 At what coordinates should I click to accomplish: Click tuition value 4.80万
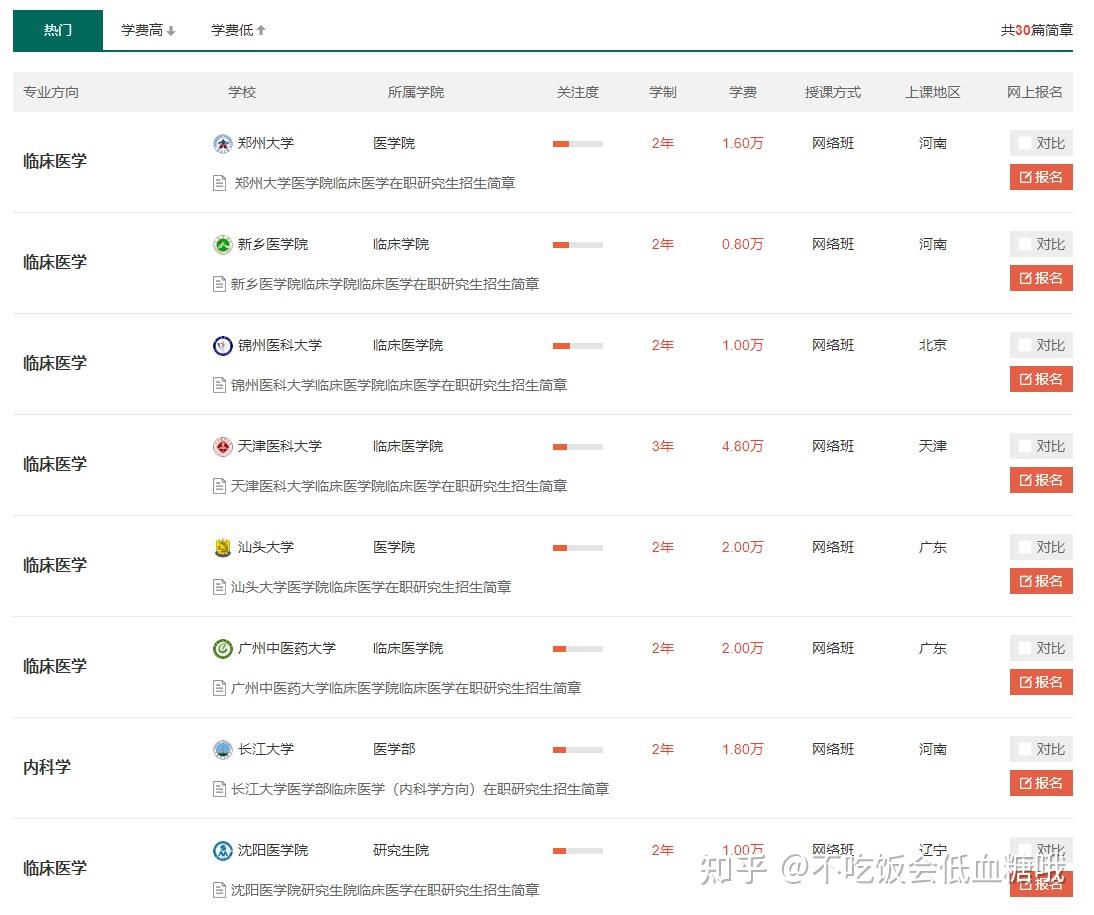pyautogui.click(x=742, y=446)
